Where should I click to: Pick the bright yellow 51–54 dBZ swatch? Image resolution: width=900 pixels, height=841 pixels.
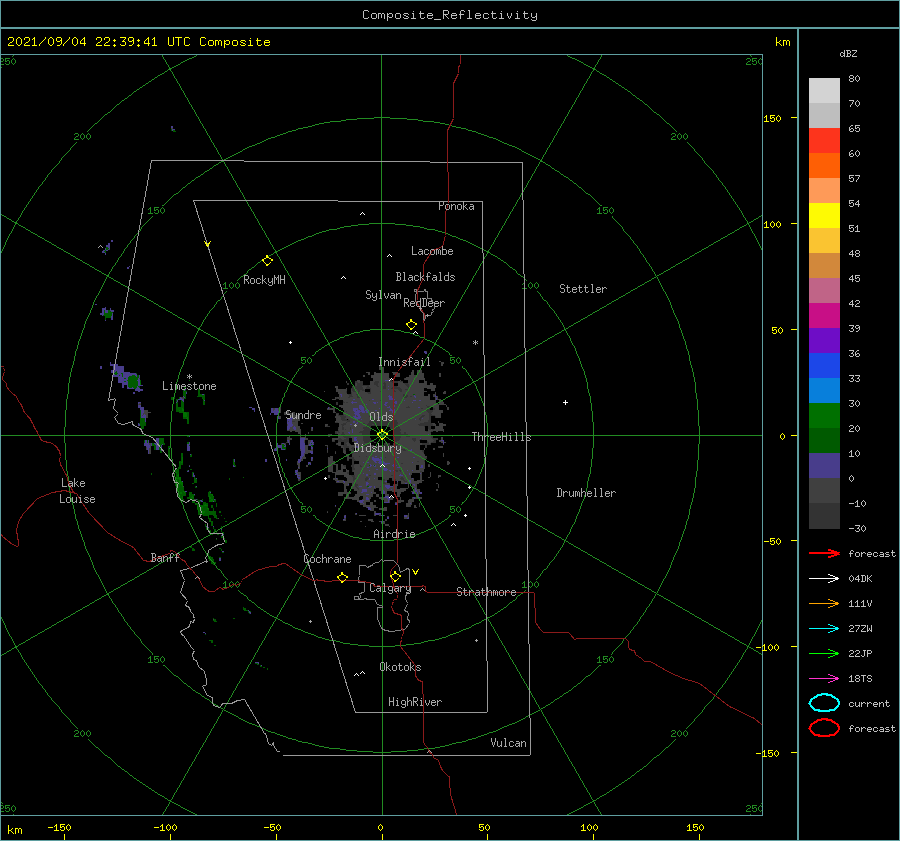coord(824,215)
